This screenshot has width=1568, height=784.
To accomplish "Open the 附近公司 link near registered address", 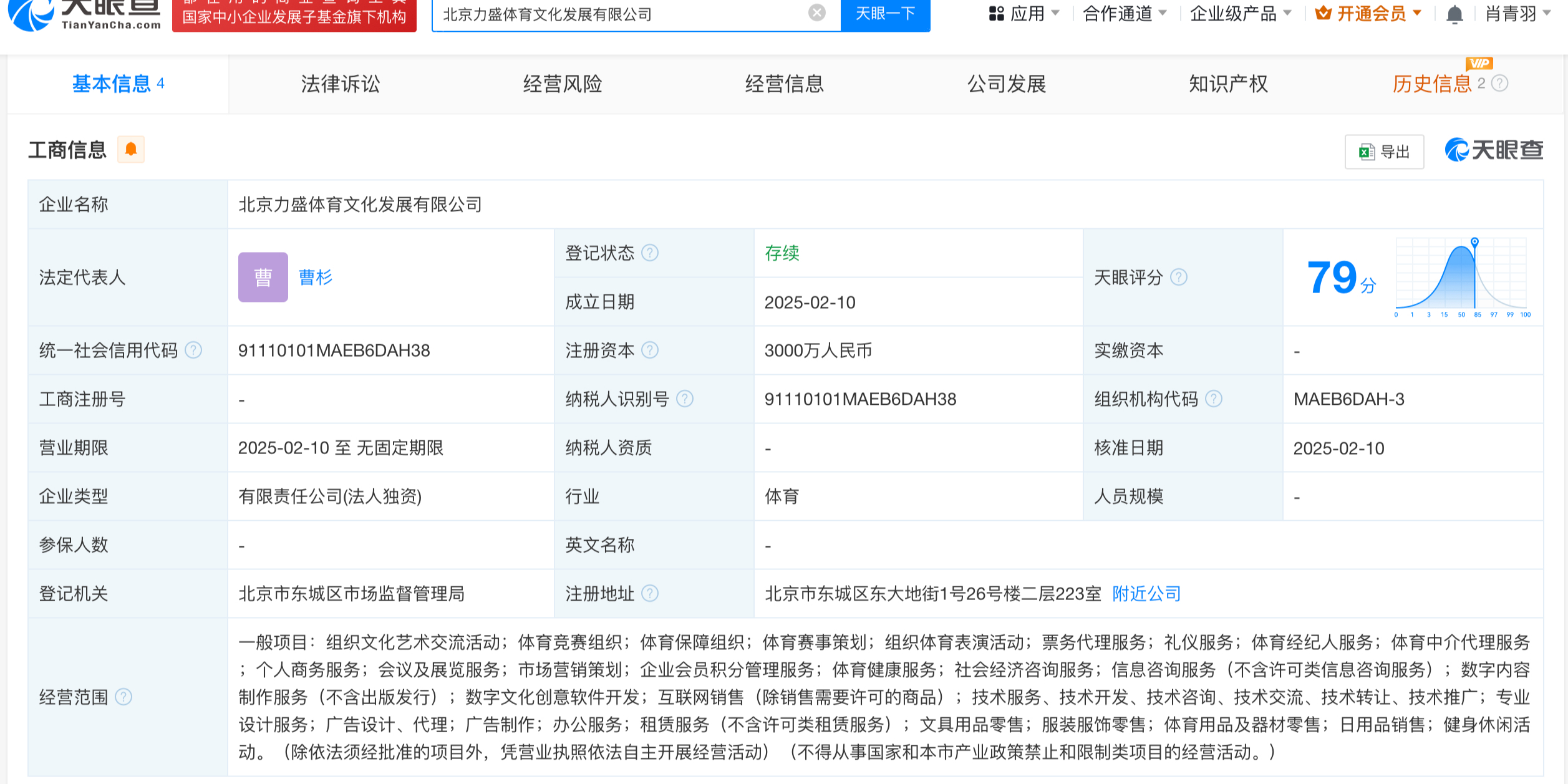I will (1145, 594).
